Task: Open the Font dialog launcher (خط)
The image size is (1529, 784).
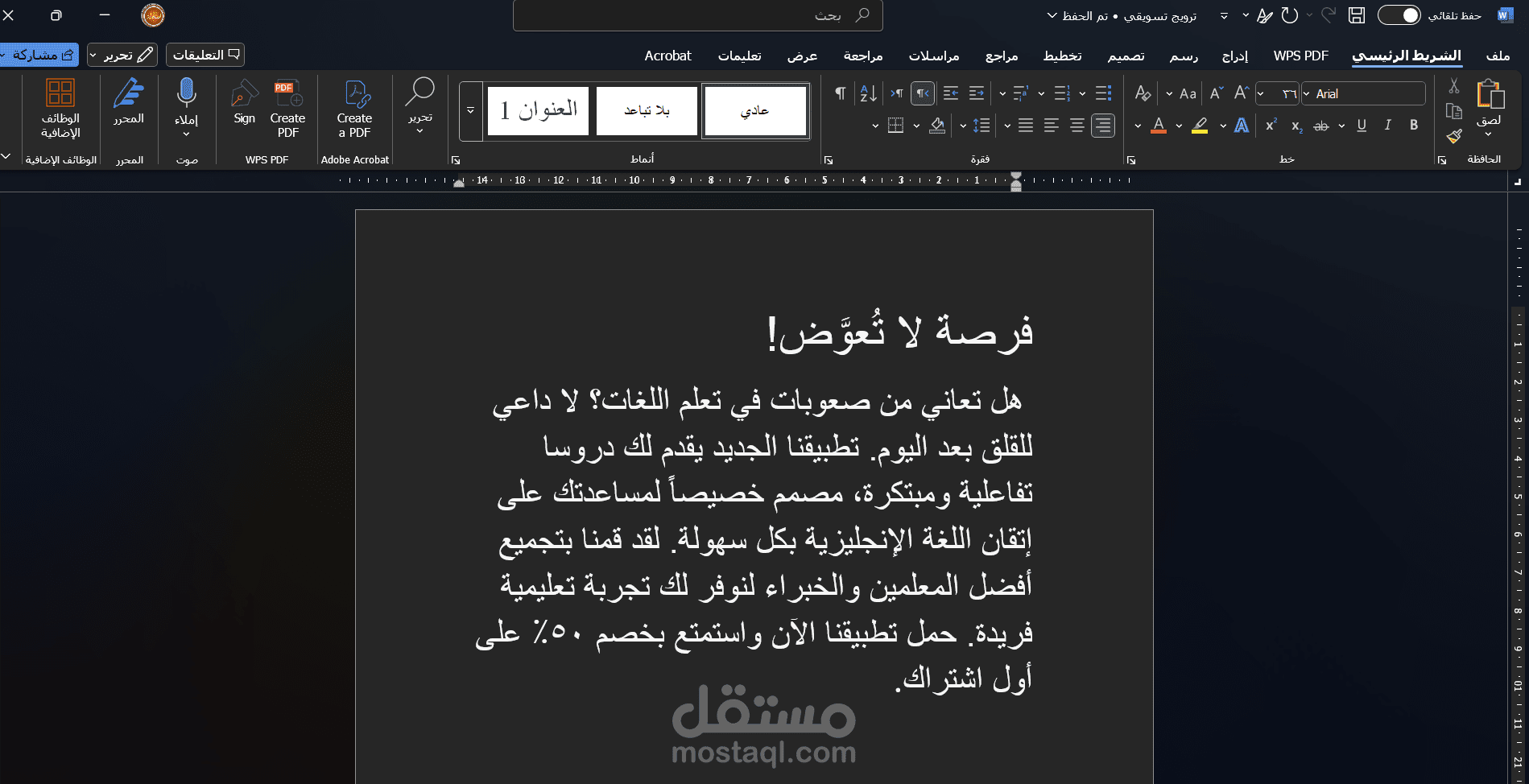Action: click(x=1131, y=160)
